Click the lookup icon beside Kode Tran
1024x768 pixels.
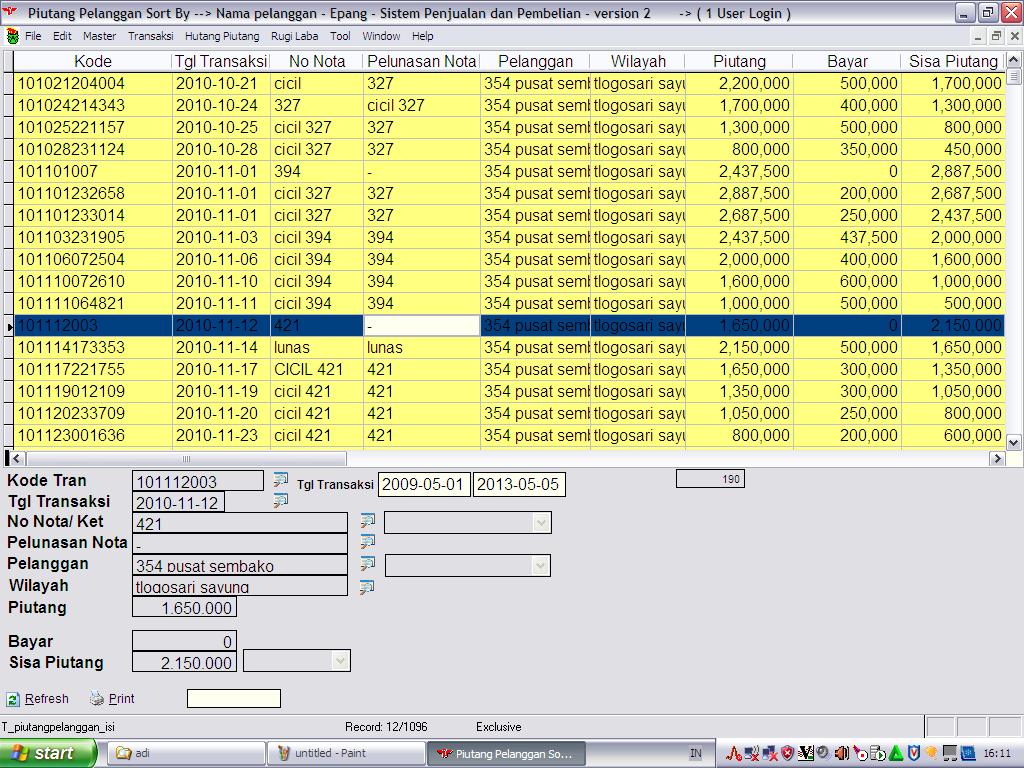pos(280,480)
